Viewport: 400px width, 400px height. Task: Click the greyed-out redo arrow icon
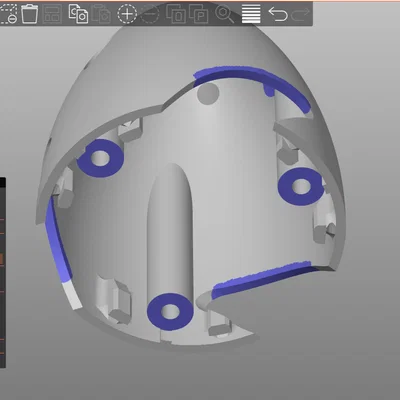tap(301, 14)
